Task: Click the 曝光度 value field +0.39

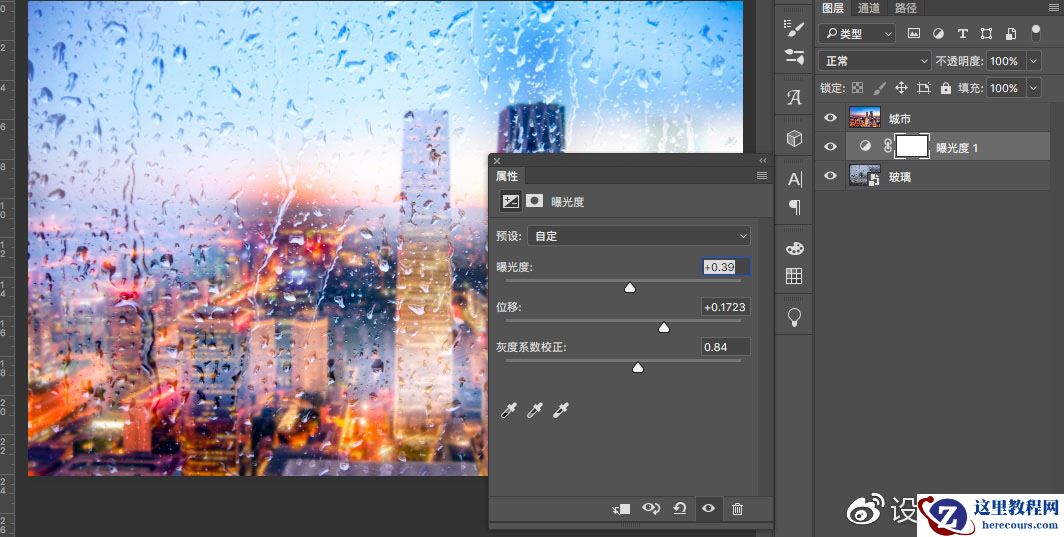Action: click(725, 267)
